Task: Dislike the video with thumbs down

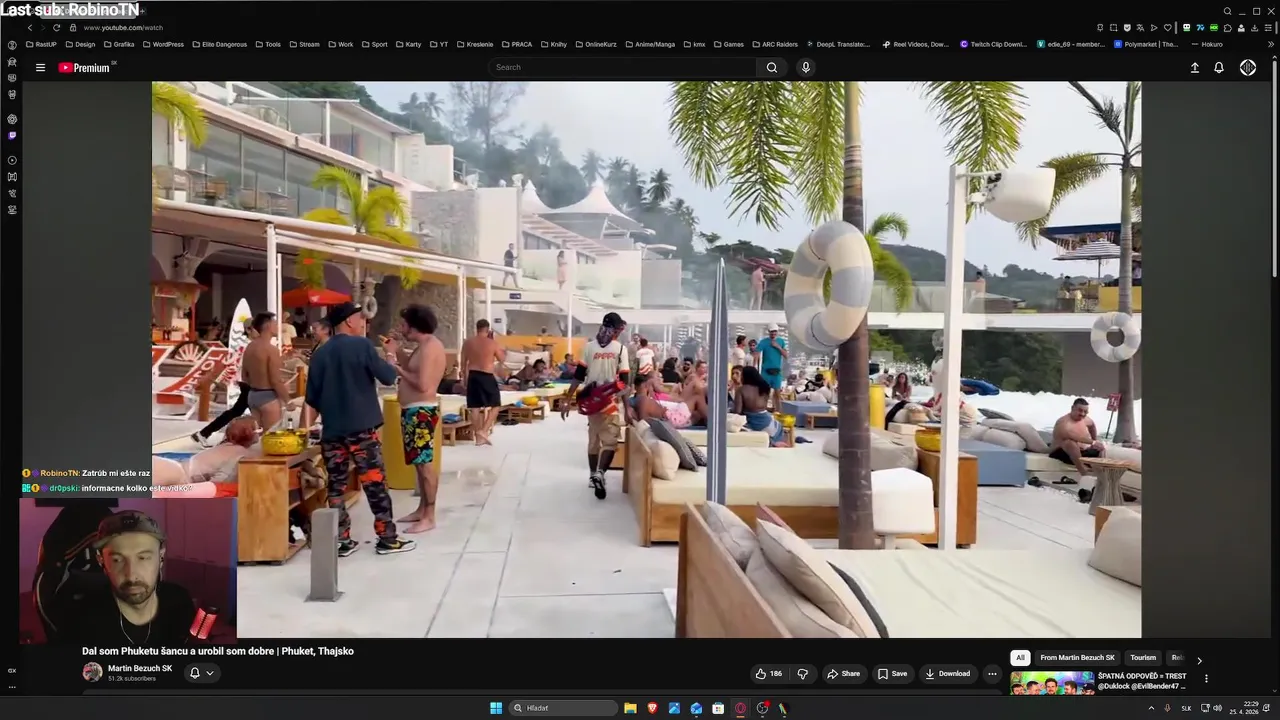Action: pos(802,674)
